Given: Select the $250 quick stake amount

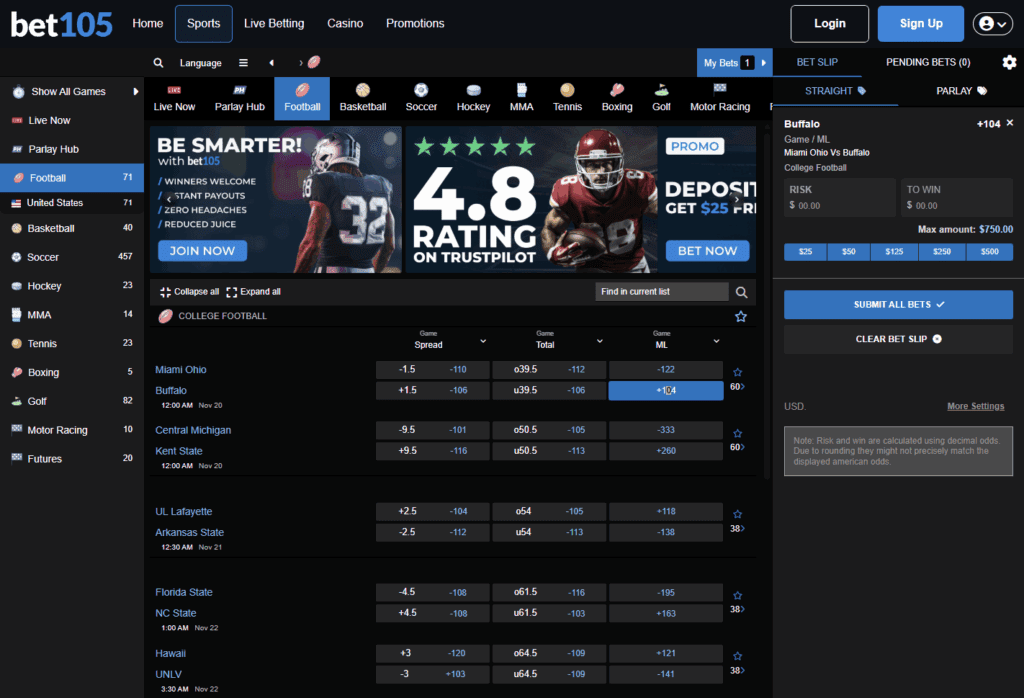Looking at the screenshot, I should (x=944, y=252).
